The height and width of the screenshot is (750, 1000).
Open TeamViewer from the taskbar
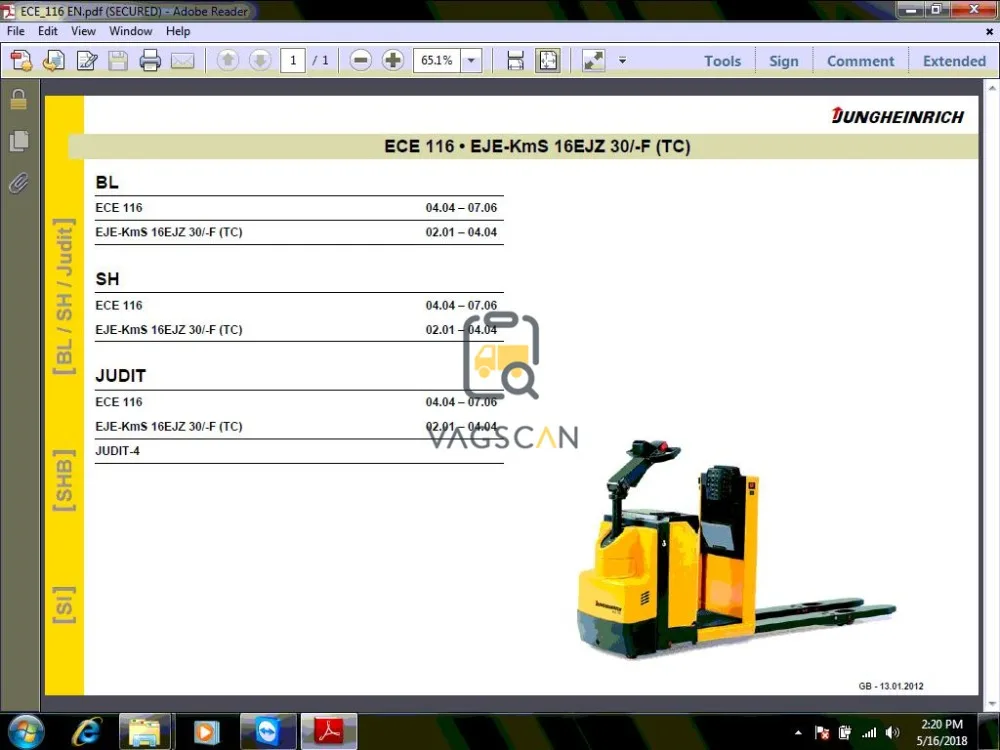click(x=269, y=732)
